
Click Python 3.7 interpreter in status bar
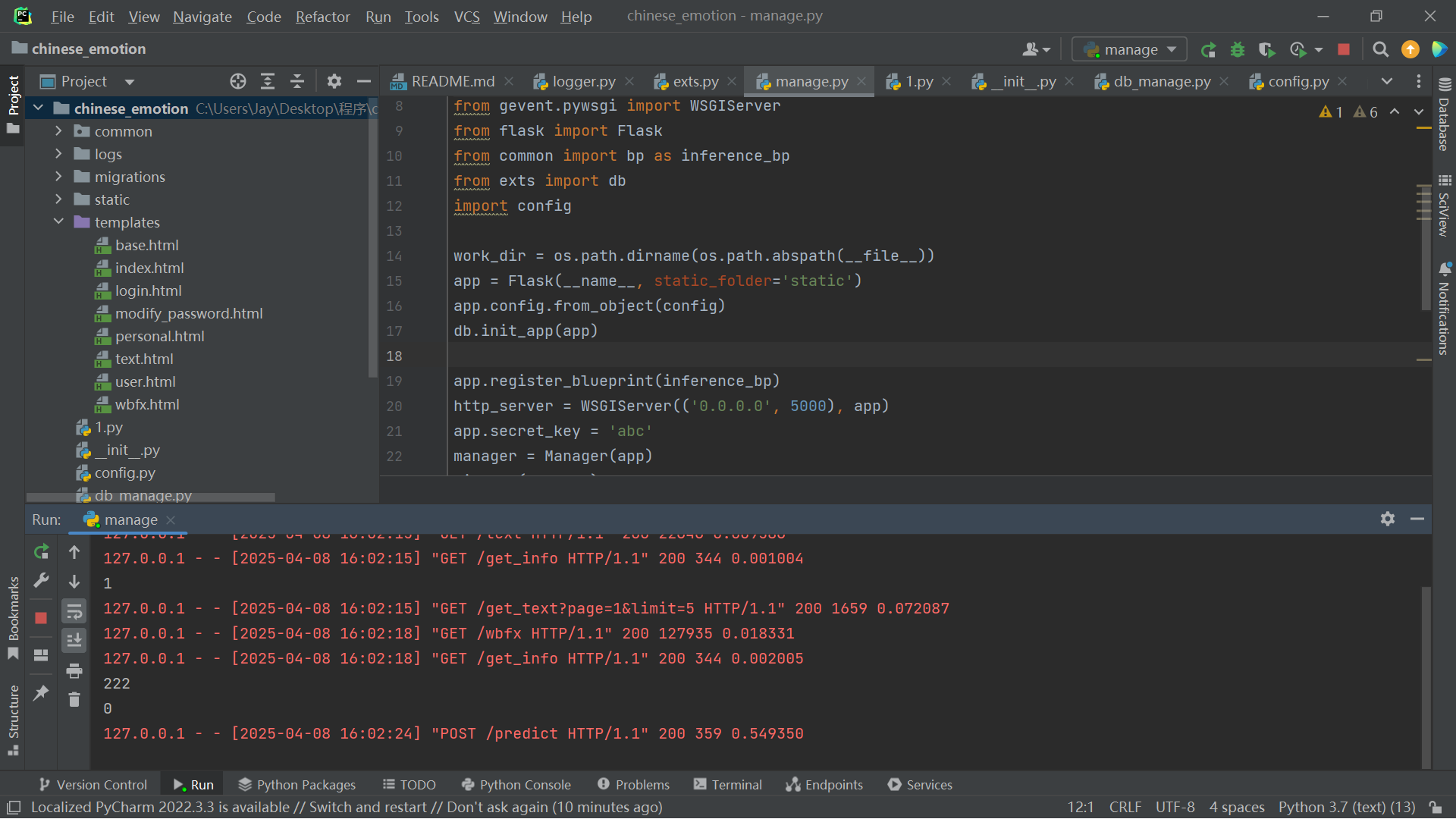(x=1347, y=808)
